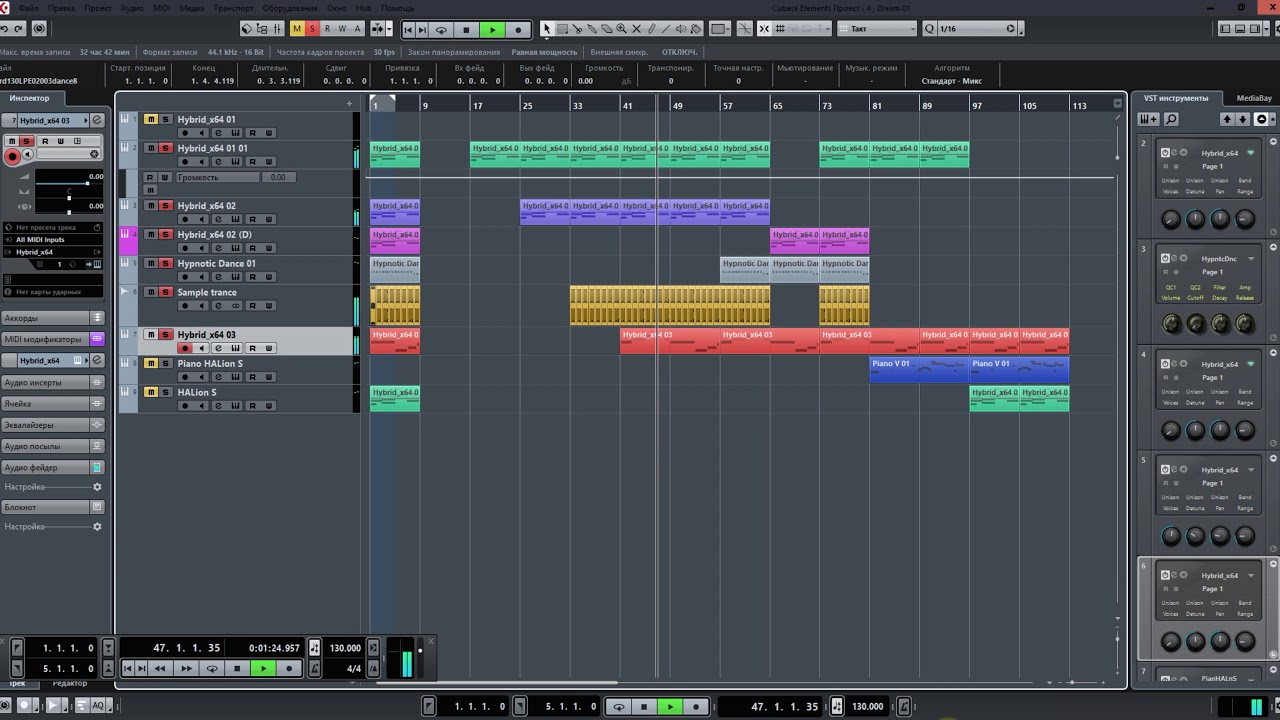Toggle Cycle loop in the top toolbar
Viewport: 1280px width, 720px height.
441,30
